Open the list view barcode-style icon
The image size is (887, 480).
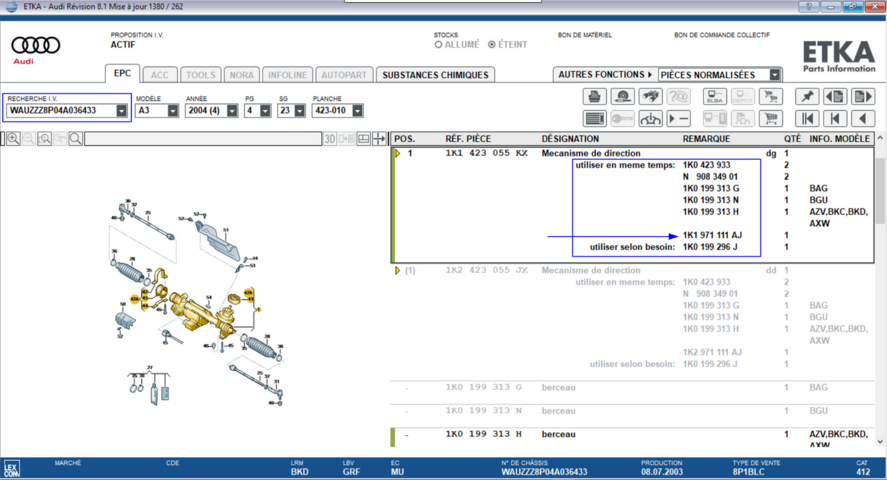595,119
